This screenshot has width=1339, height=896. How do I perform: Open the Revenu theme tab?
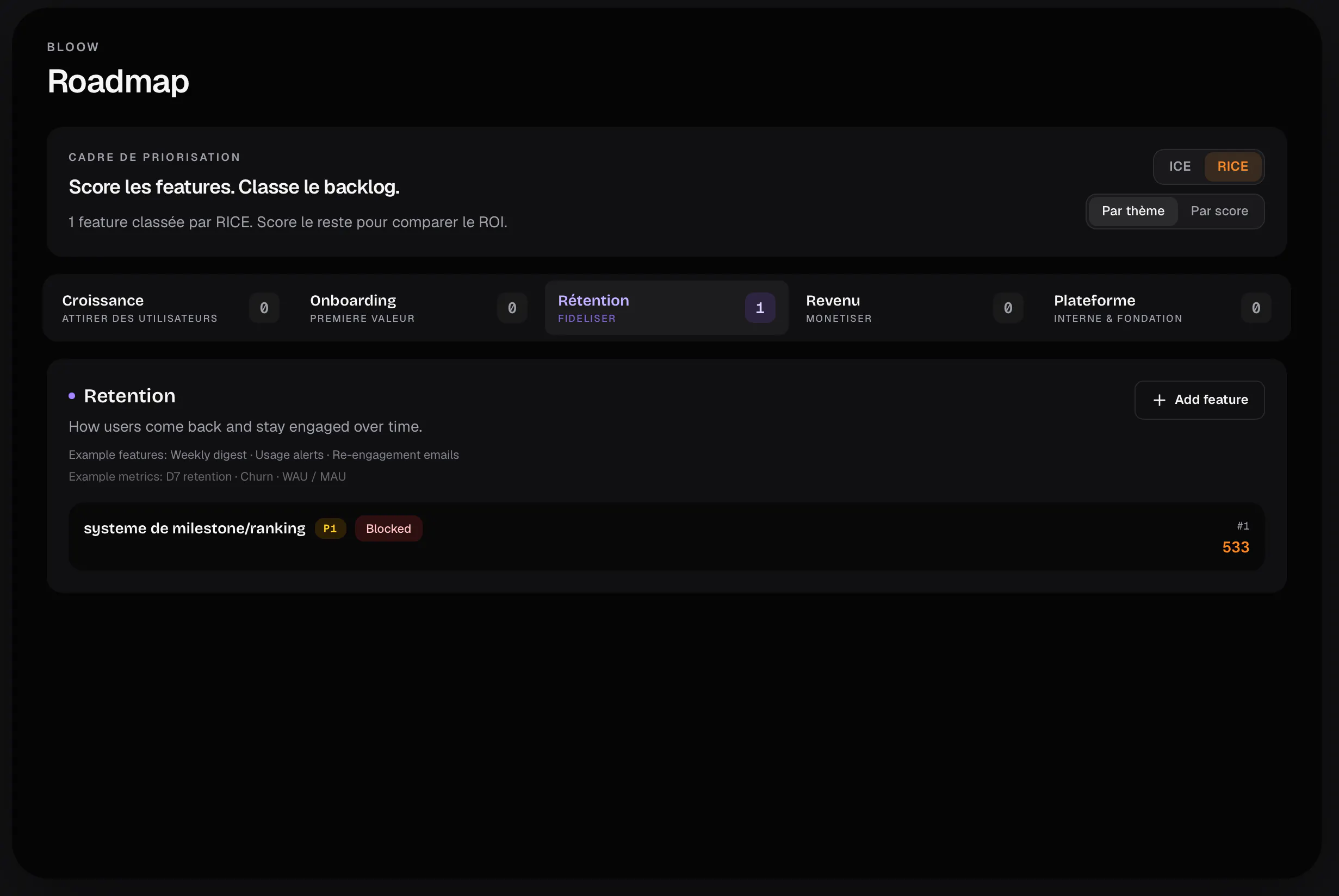(x=914, y=308)
